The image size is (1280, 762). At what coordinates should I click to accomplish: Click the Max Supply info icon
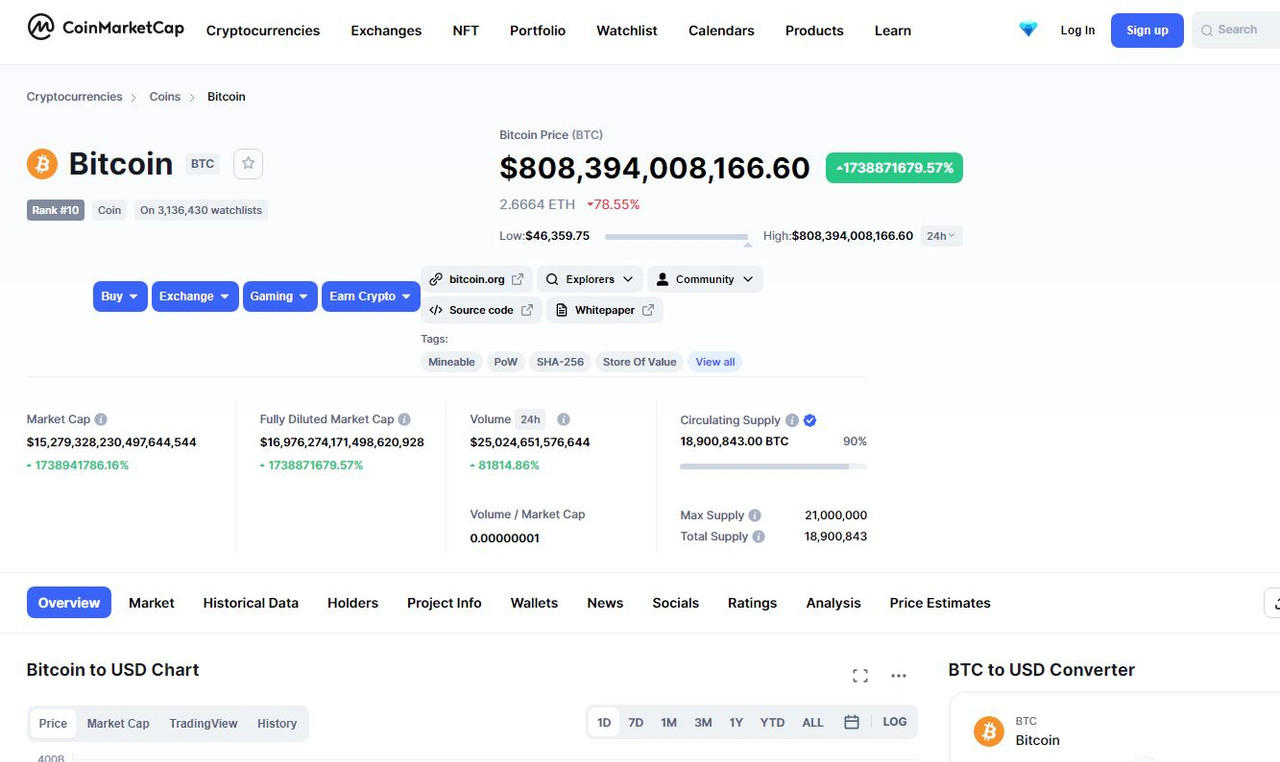(x=755, y=516)
